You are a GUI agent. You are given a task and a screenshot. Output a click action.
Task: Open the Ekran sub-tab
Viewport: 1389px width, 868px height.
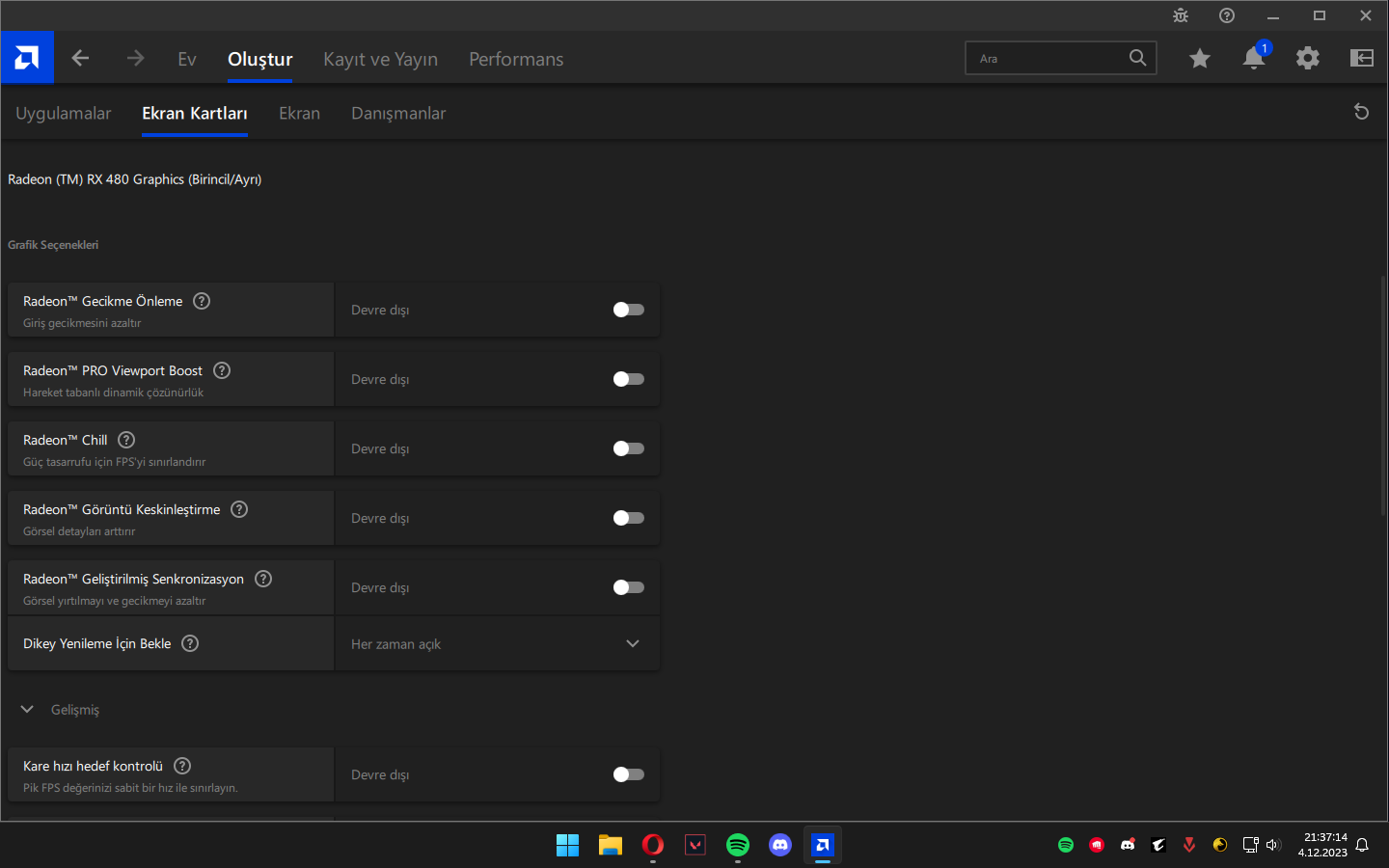point(299,113)
